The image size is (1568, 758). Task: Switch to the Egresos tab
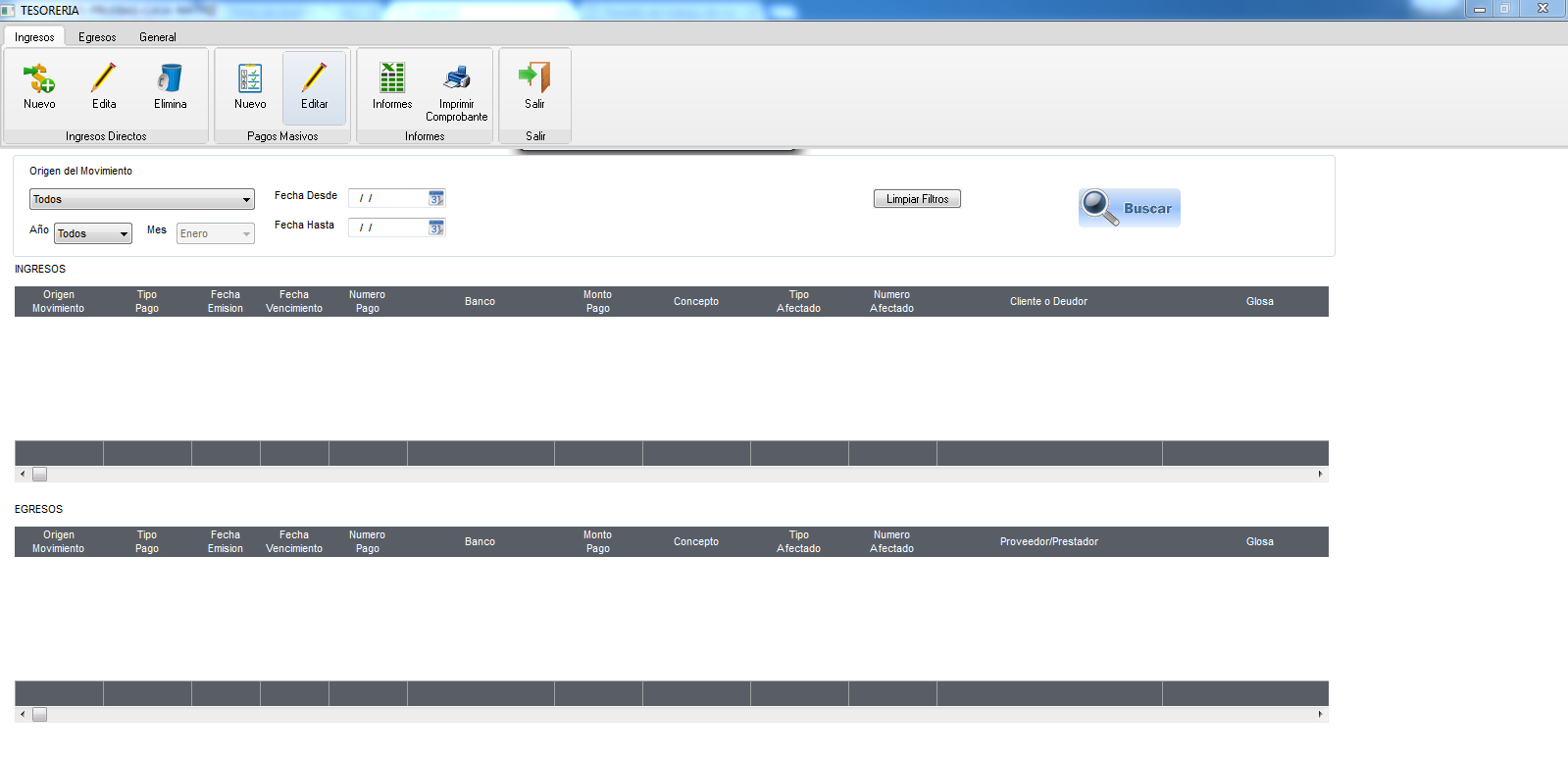[97, 37]
